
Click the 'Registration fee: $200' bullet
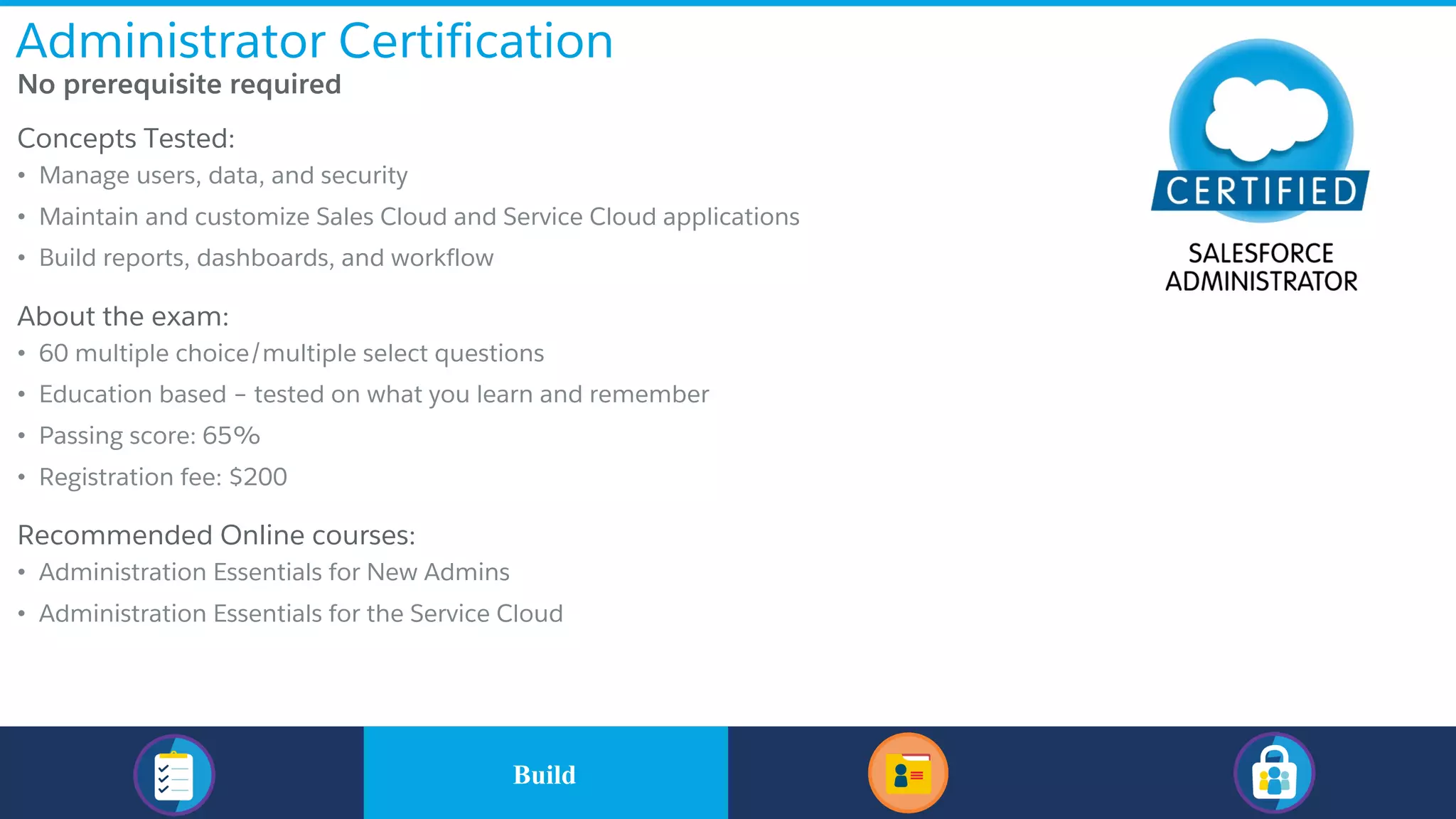[163, 477]
